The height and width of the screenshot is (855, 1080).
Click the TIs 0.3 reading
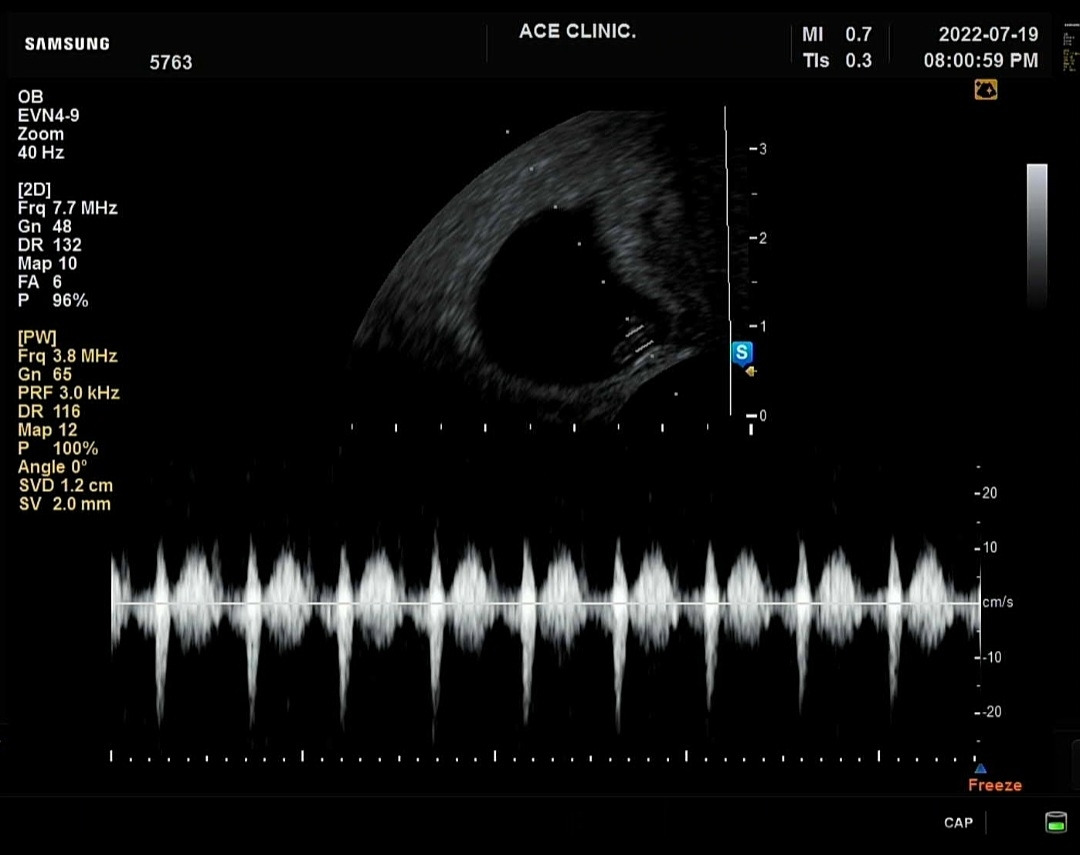pos(837,61)
